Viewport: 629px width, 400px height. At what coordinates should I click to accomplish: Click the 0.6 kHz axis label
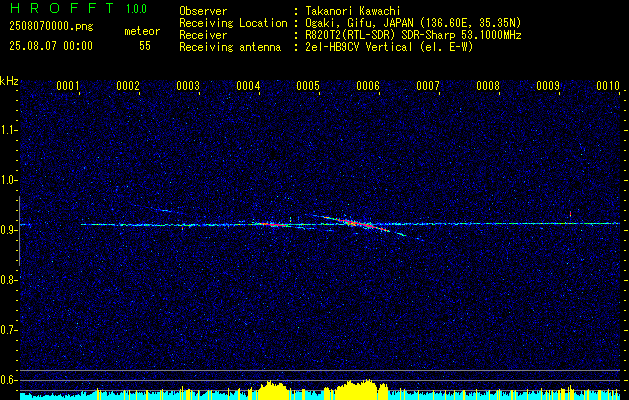point(9,380)
